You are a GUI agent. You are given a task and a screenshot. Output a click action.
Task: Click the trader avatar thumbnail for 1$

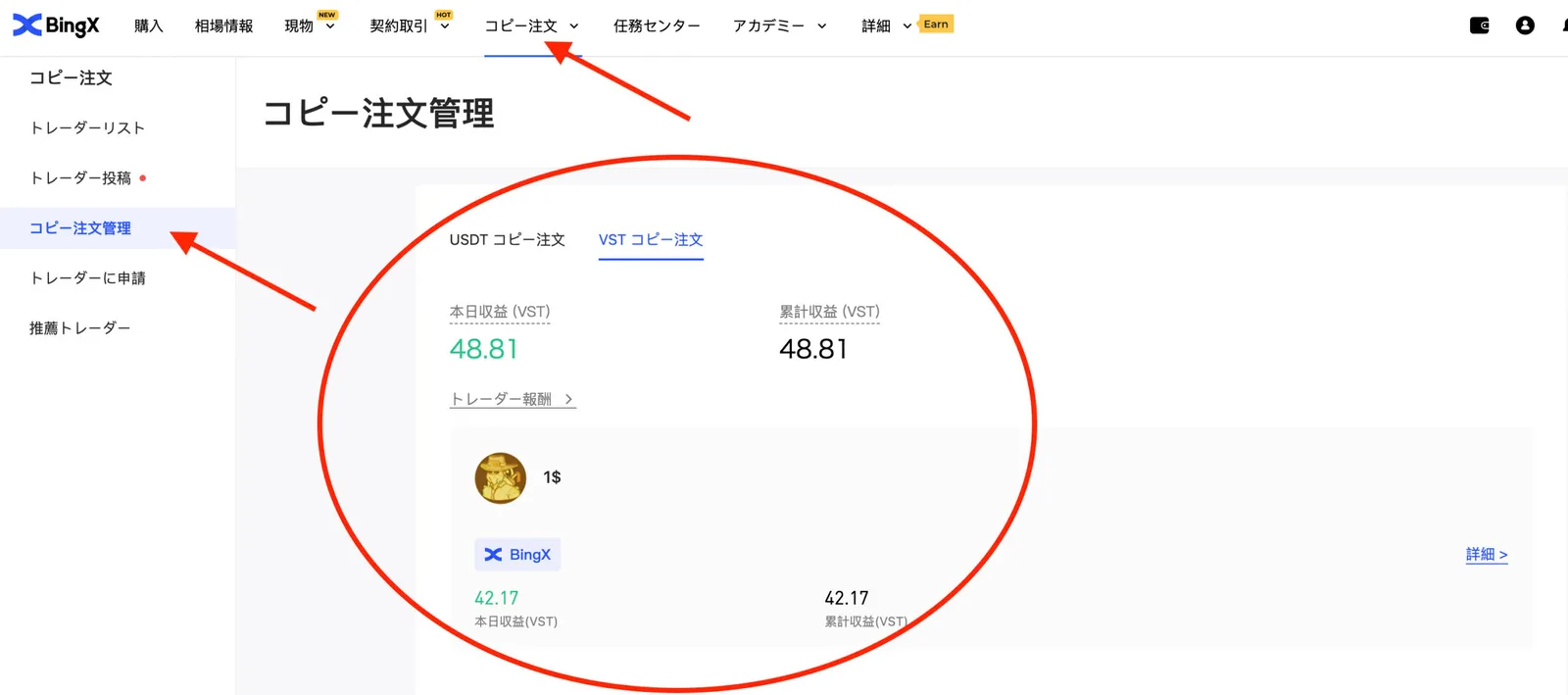[x=500, y=477]
